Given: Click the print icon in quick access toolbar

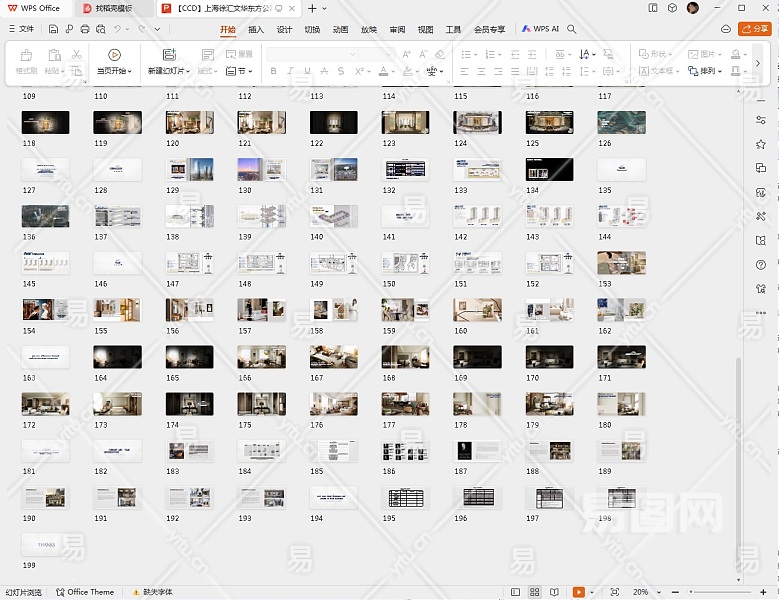Looking at the screenshot, I should [x=84, y=29].
